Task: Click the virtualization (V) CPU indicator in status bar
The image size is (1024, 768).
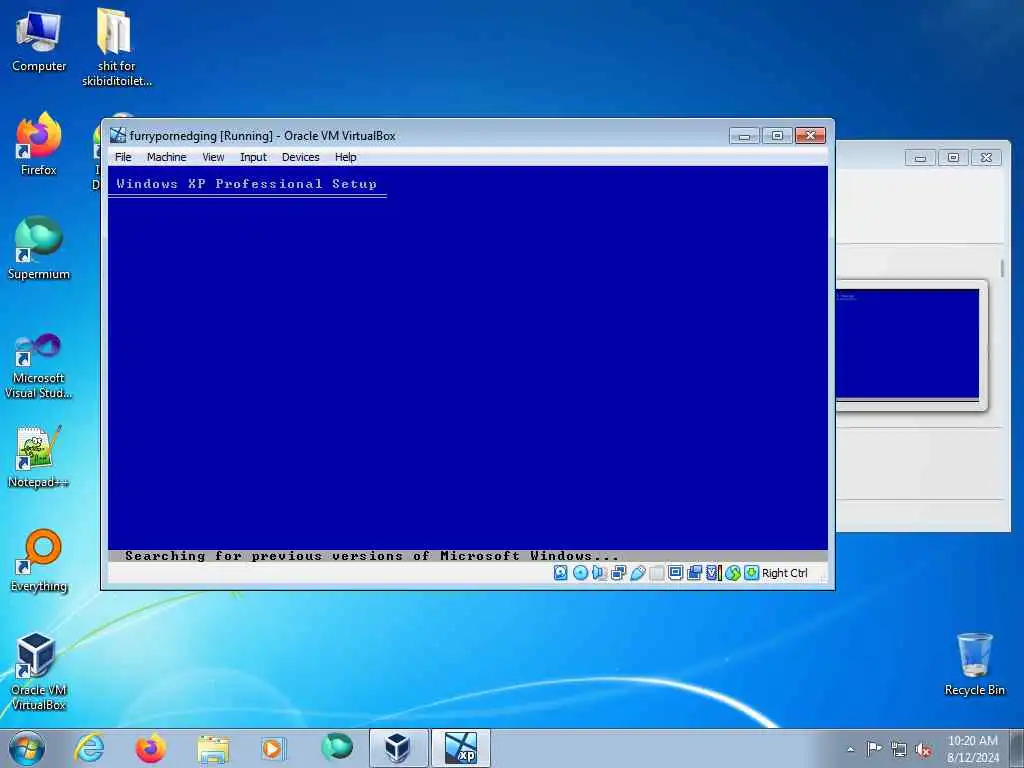Action: pyautogui.click(x=713, y=573)
